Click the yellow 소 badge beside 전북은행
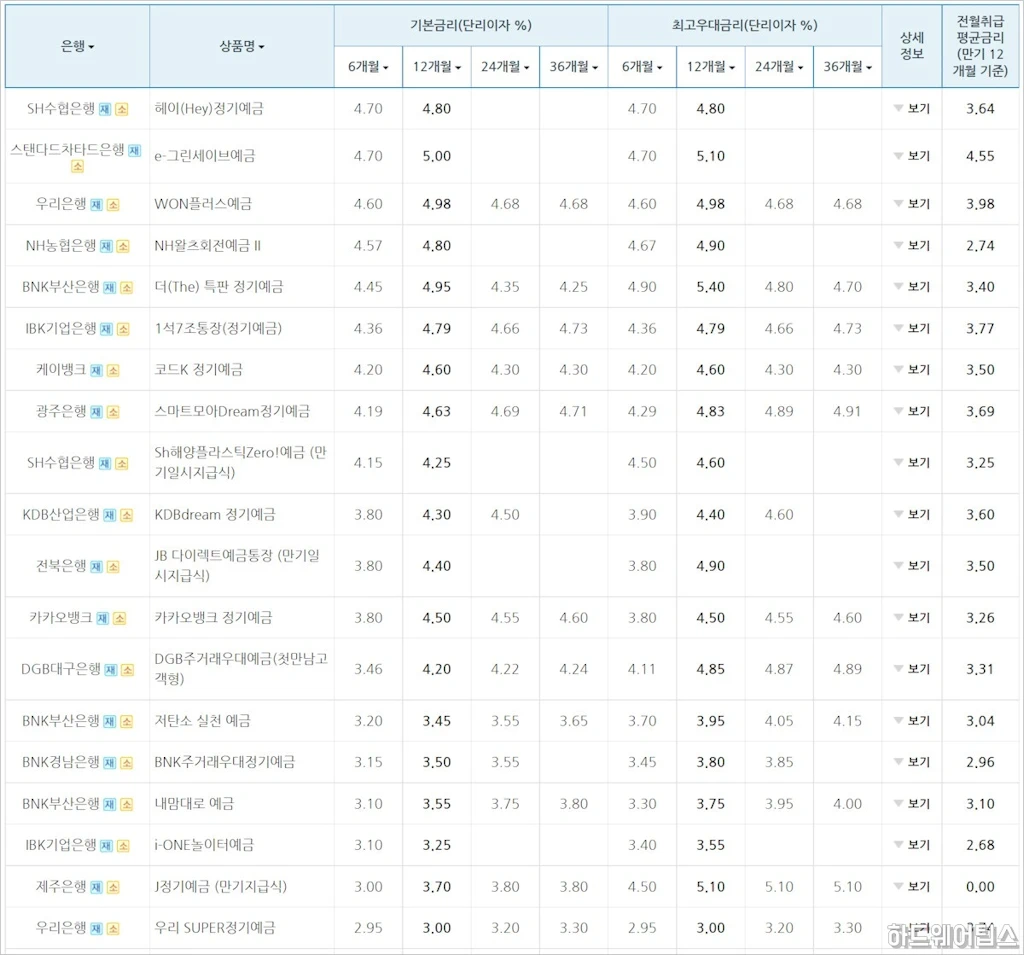 pyautogui.click(x=113, y=567)
